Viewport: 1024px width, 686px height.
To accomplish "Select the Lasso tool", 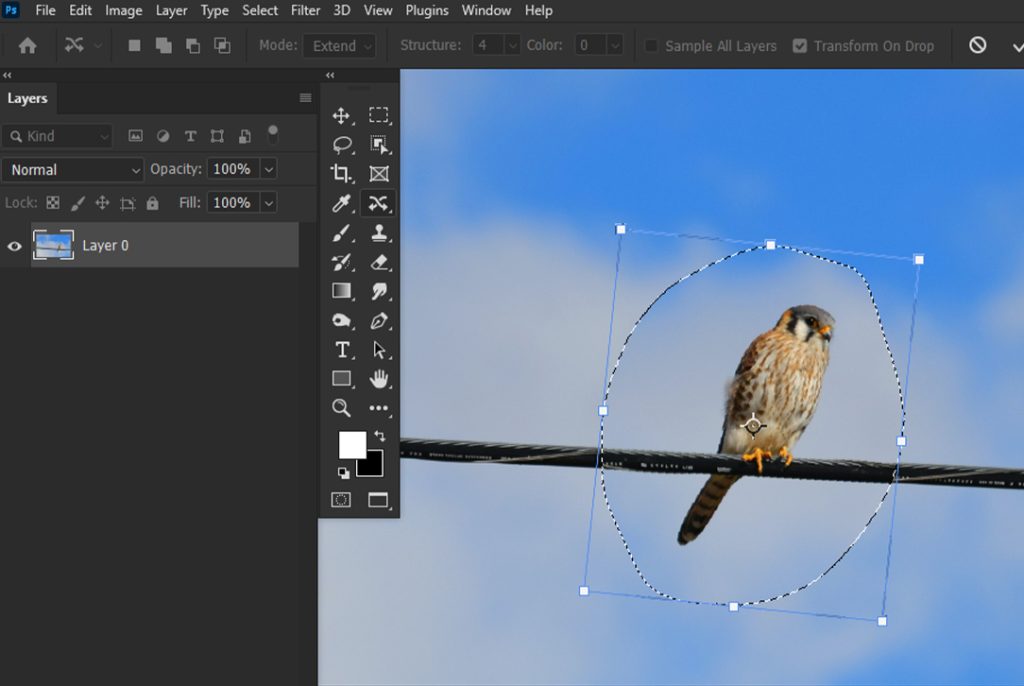I will coord(342,144).
